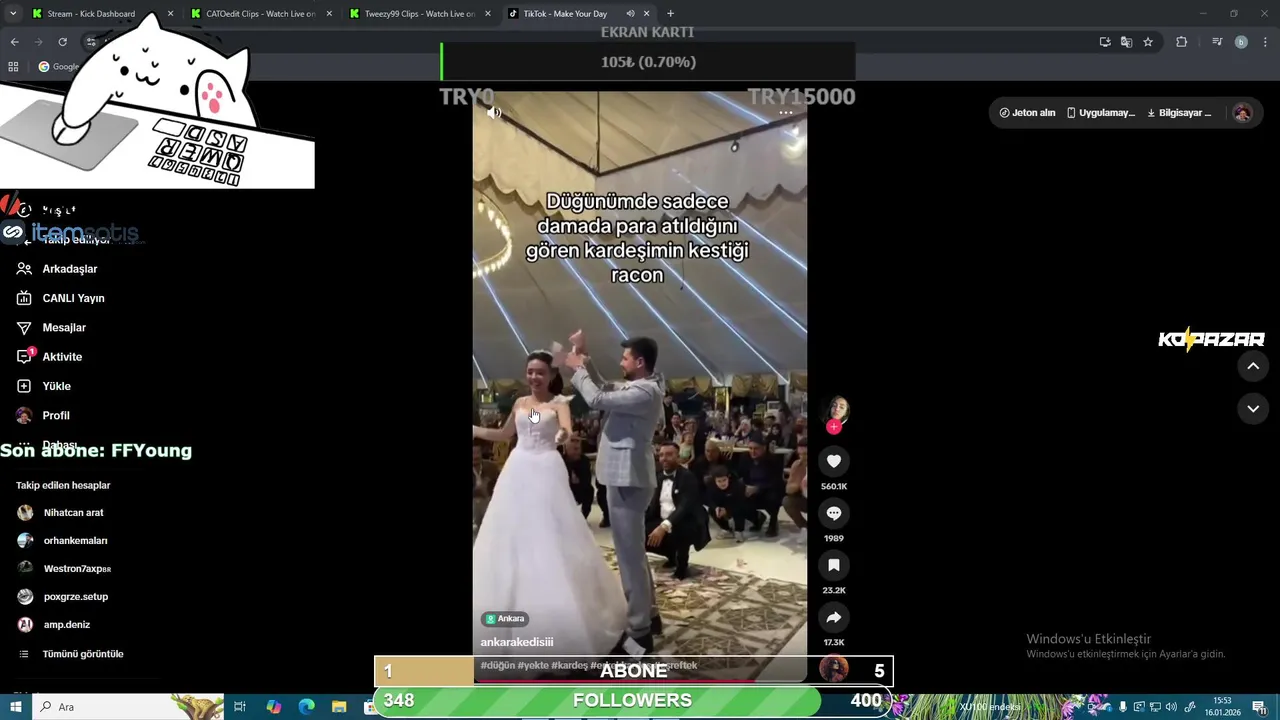Go back with browser back arrow
The height and width of the screenshot is (720, 1280).
14,42
